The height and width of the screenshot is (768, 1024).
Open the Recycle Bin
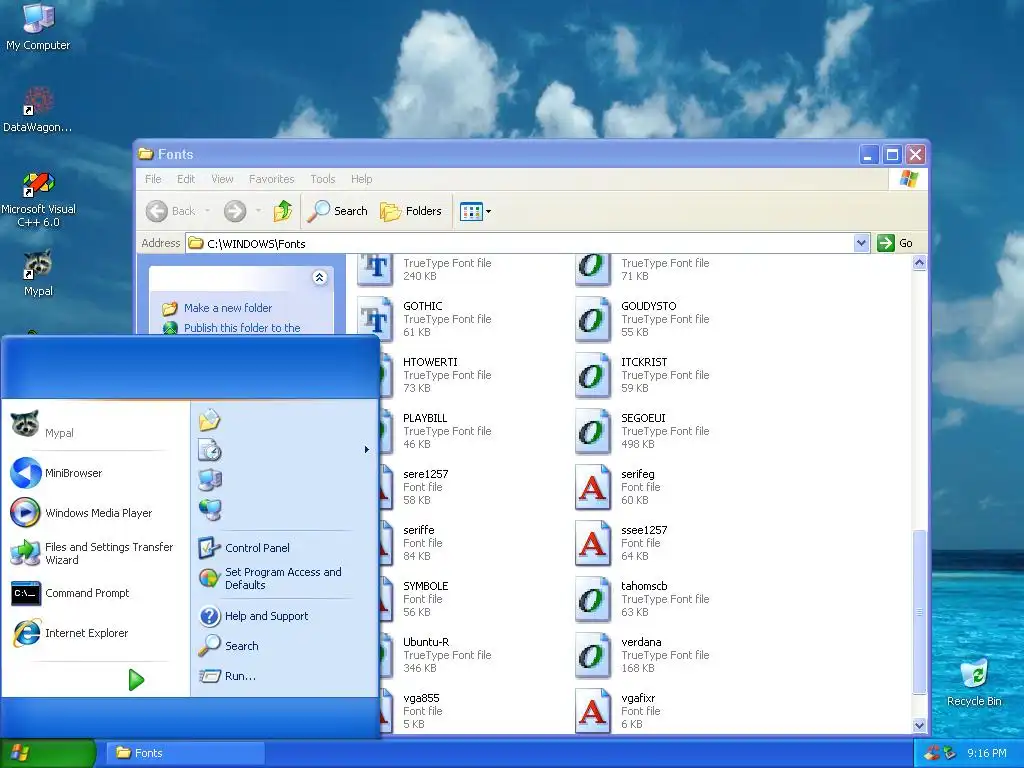(x=974, y=682)
